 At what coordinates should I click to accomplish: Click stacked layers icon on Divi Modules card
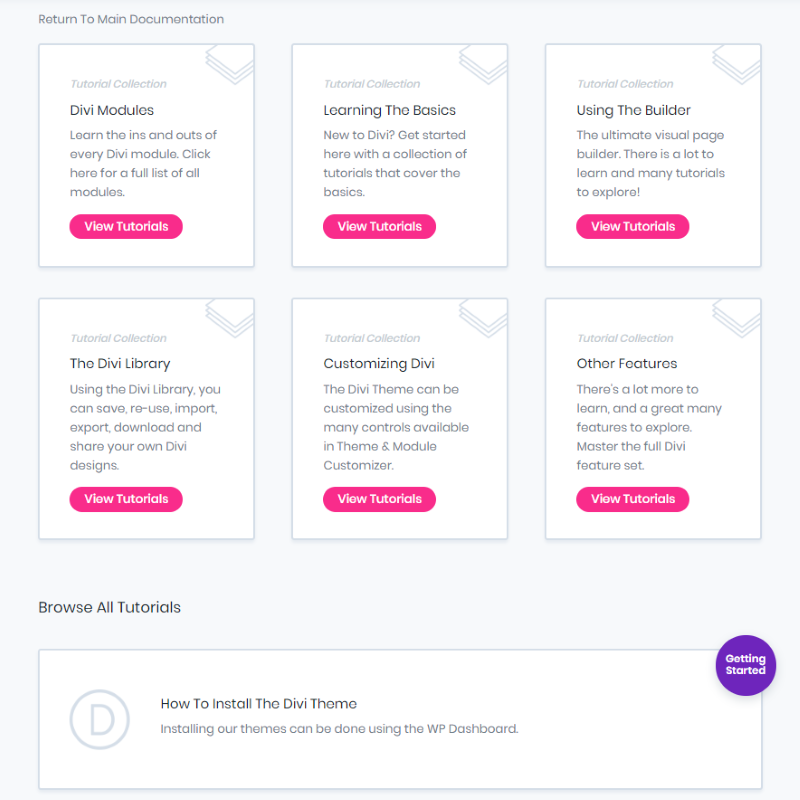(x=230, y=64)
